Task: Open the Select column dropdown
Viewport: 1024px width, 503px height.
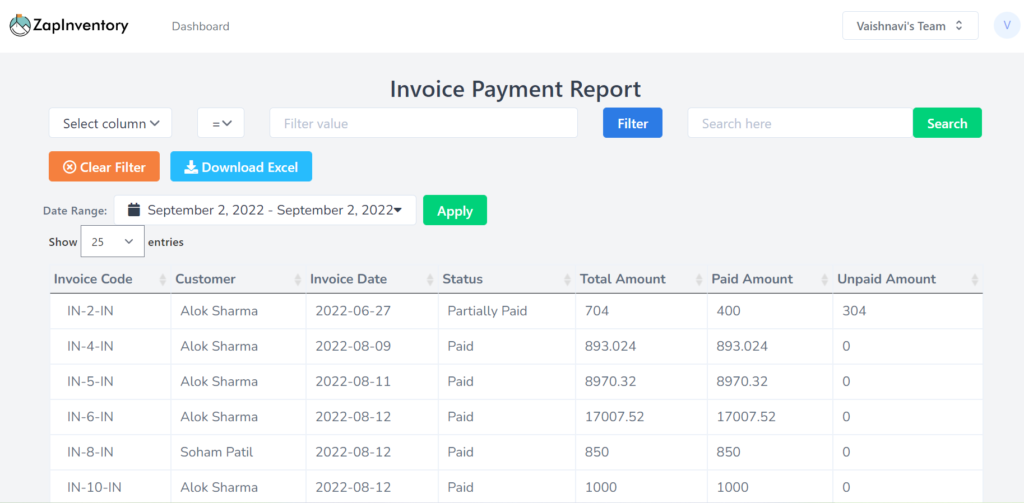Action: click(x=110, y=124)
